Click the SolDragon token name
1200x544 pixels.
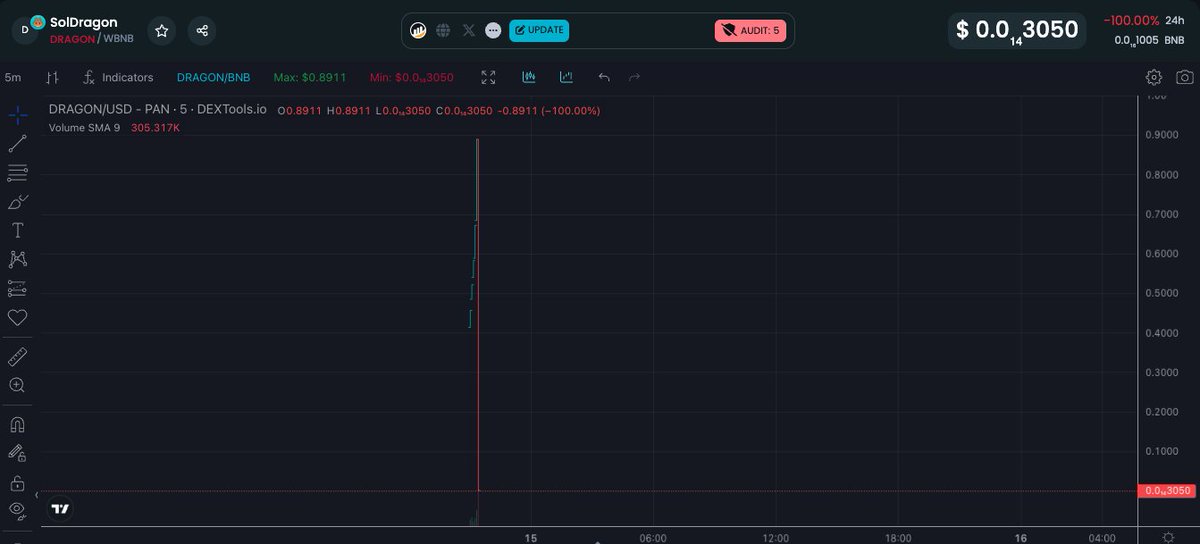pos(83,22)
